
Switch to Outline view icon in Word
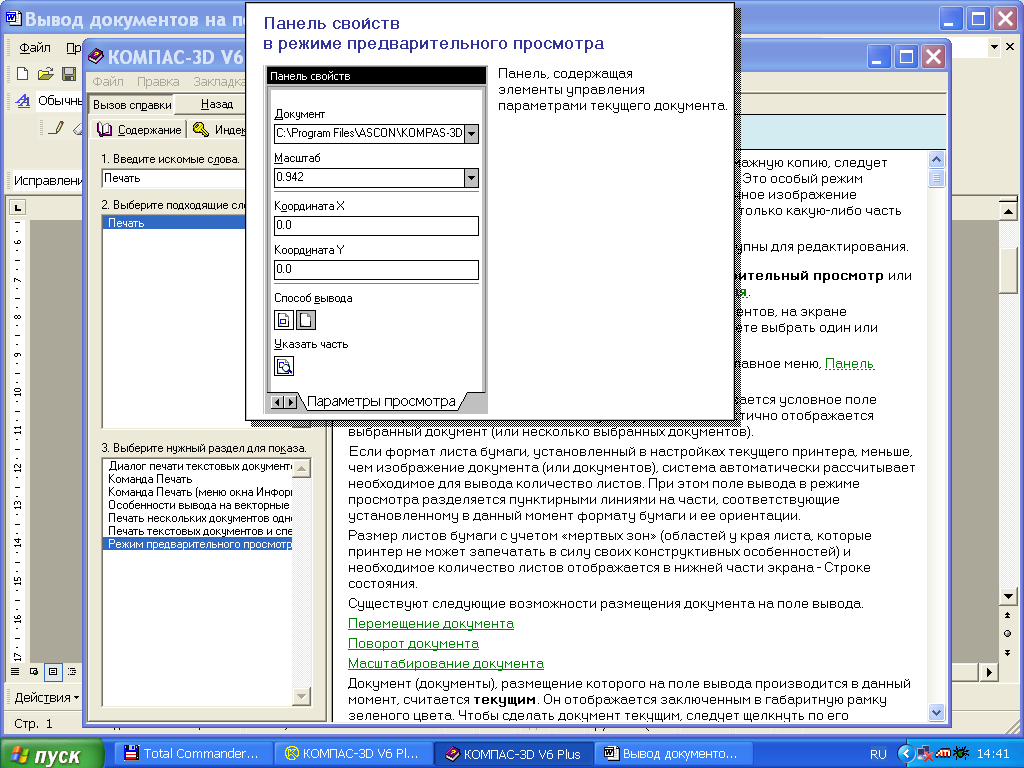(x=72, y=671)
